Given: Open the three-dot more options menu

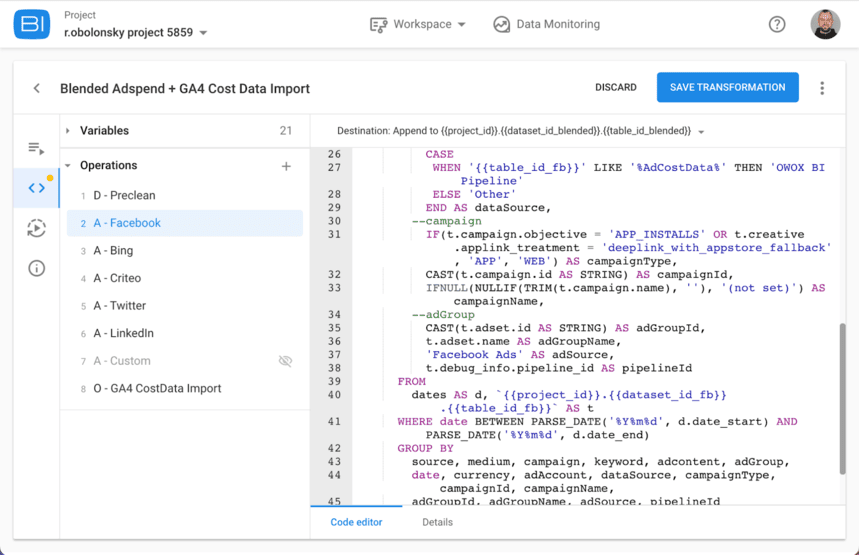Looking at the screenshot, I should point(822,88).
